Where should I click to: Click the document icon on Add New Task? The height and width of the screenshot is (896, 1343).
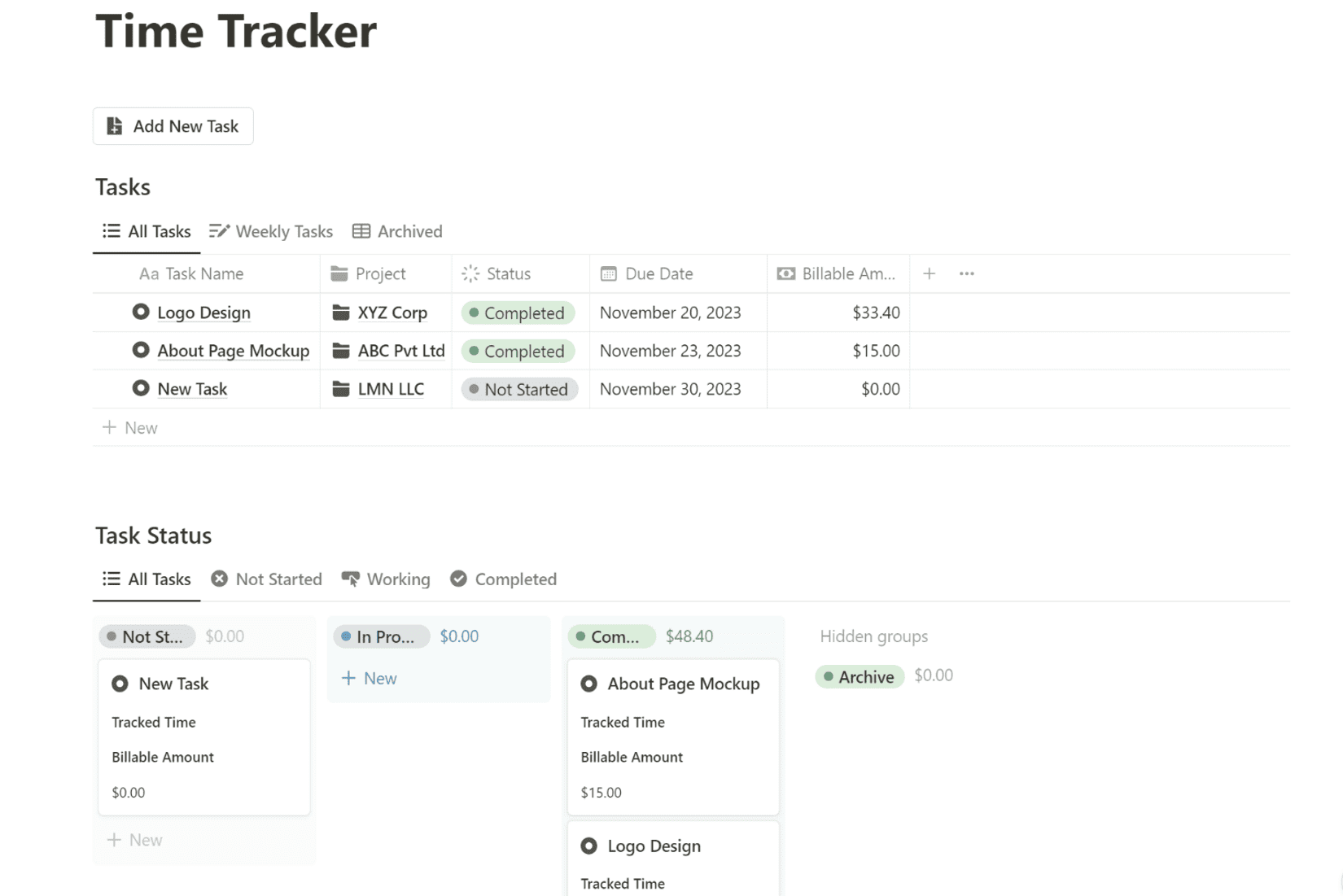tap(114, 126)
